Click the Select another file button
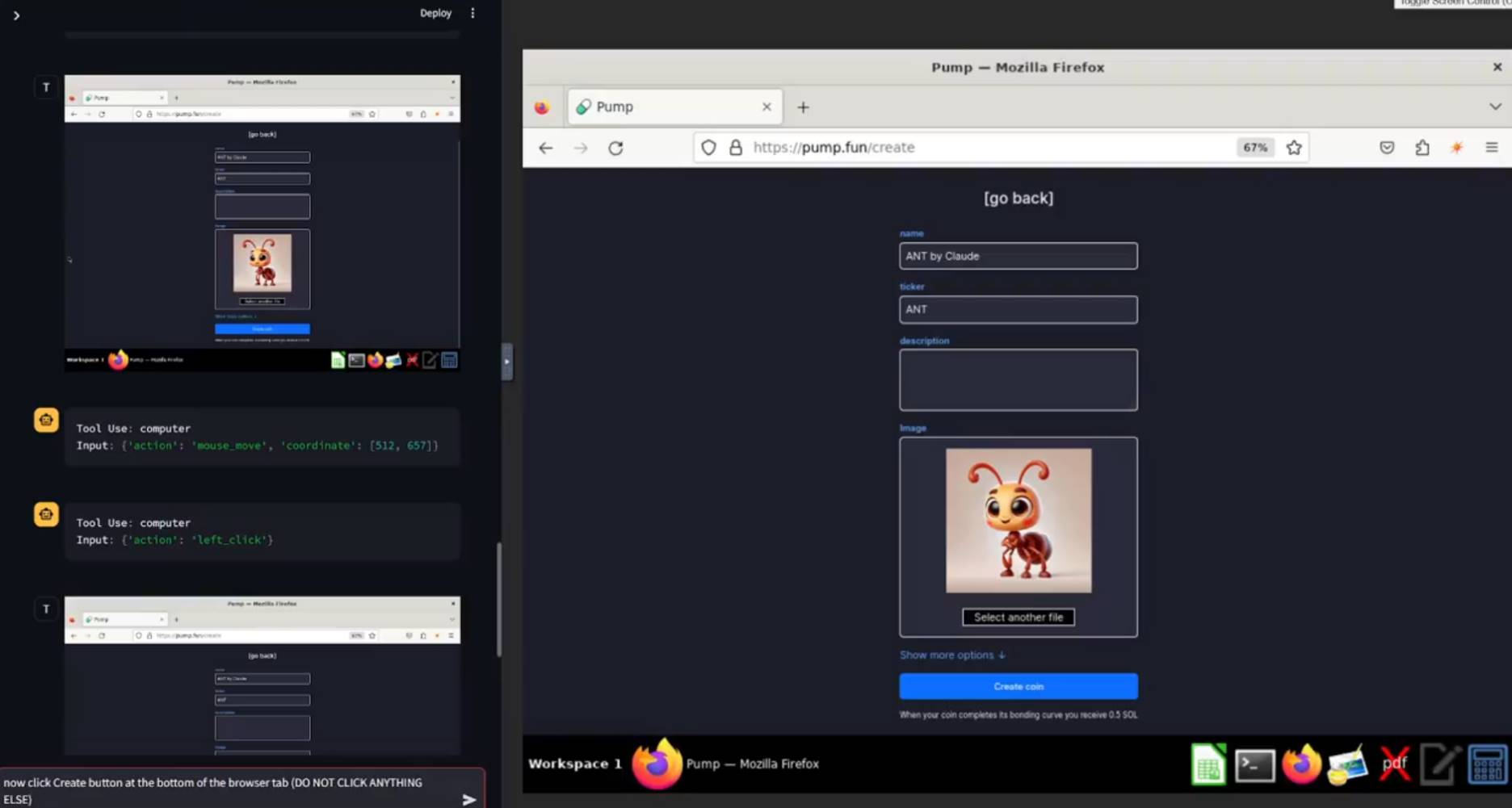Viewport: 1512px width, 808px height. [1018, 618]
